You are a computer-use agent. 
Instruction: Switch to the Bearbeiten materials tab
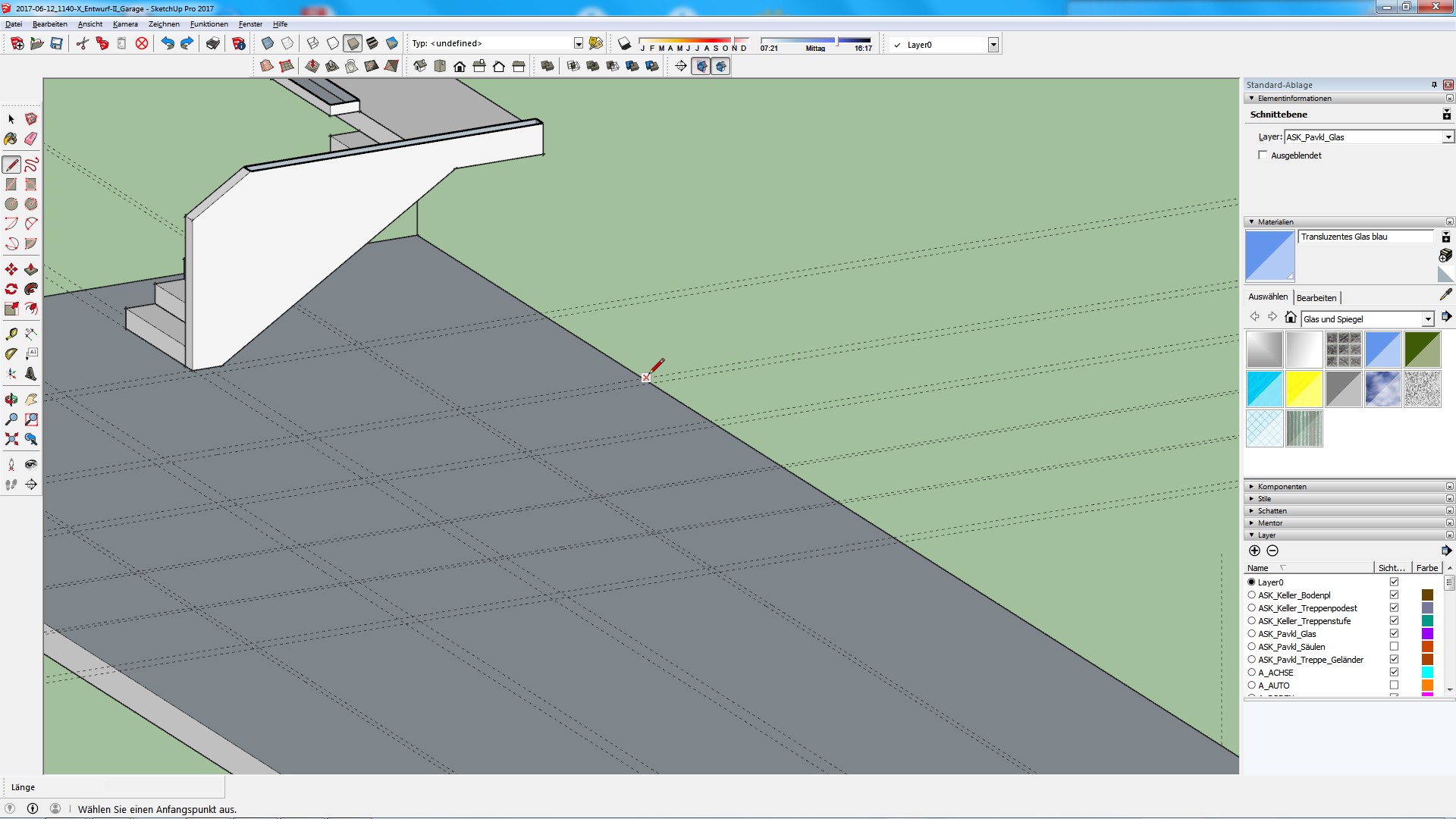click(x=1316, y=298)
